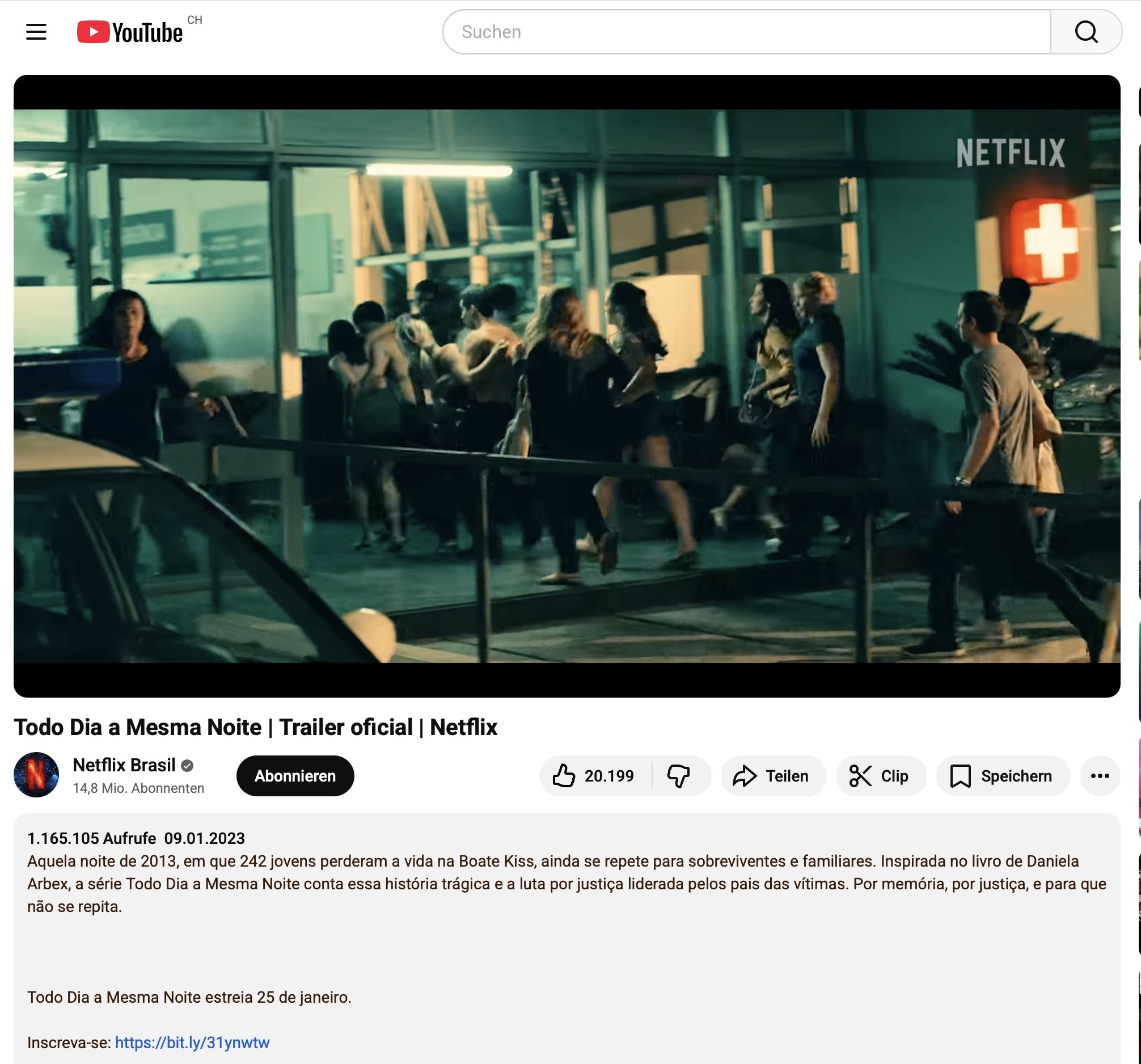This screenshot has height=1064, width=1141.
Task: Click the video player to play/pause
Action: (567, 386)
